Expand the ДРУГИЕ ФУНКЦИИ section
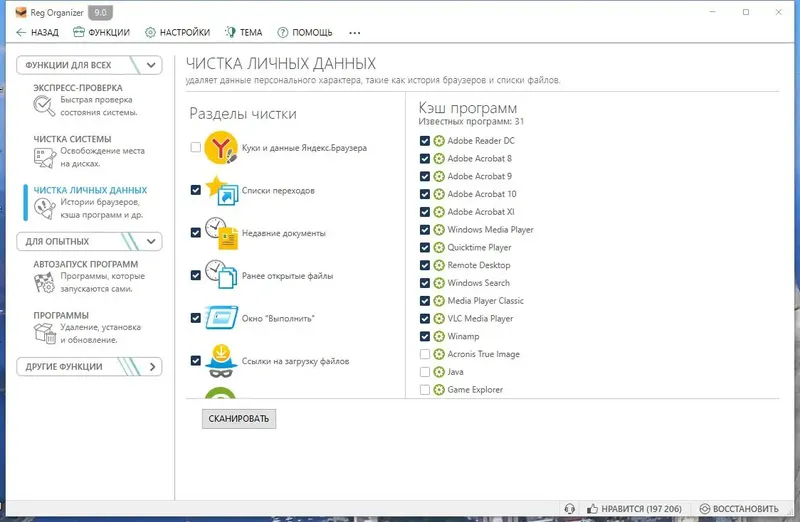800x522 pixels. tap(89, 367)
